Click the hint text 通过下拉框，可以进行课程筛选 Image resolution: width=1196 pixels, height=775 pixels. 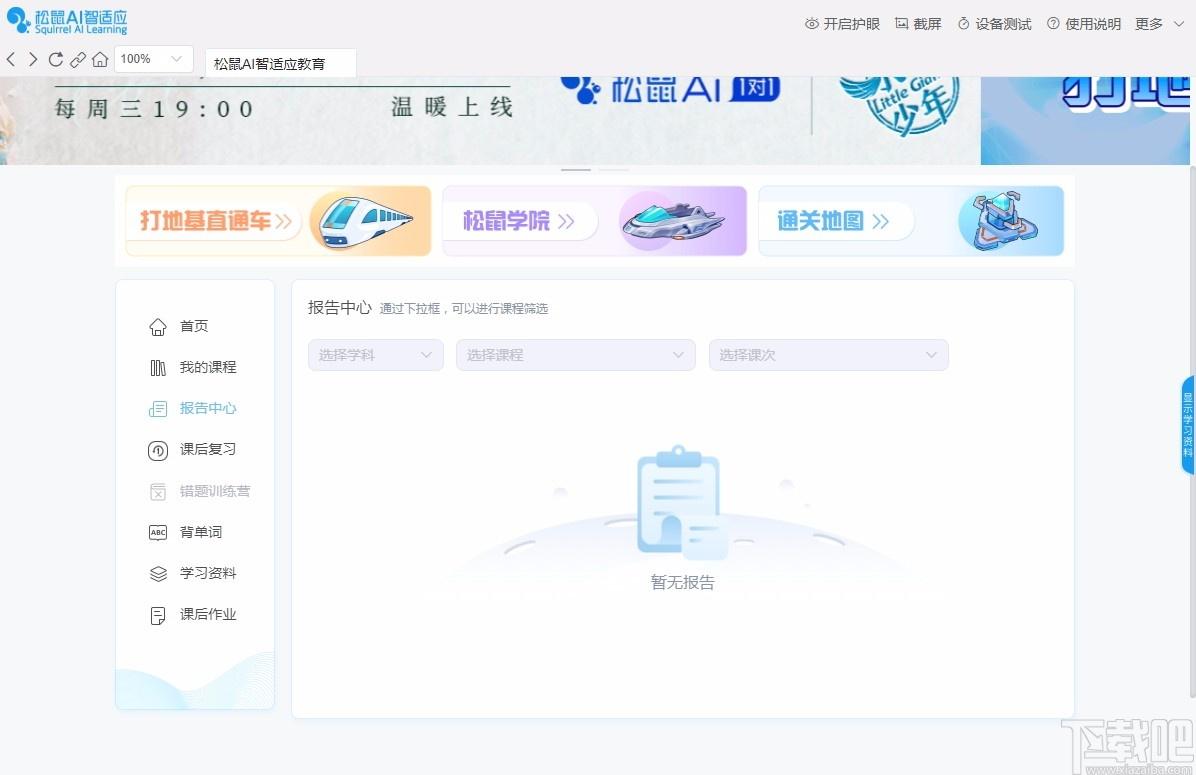(x=464, y=309)
